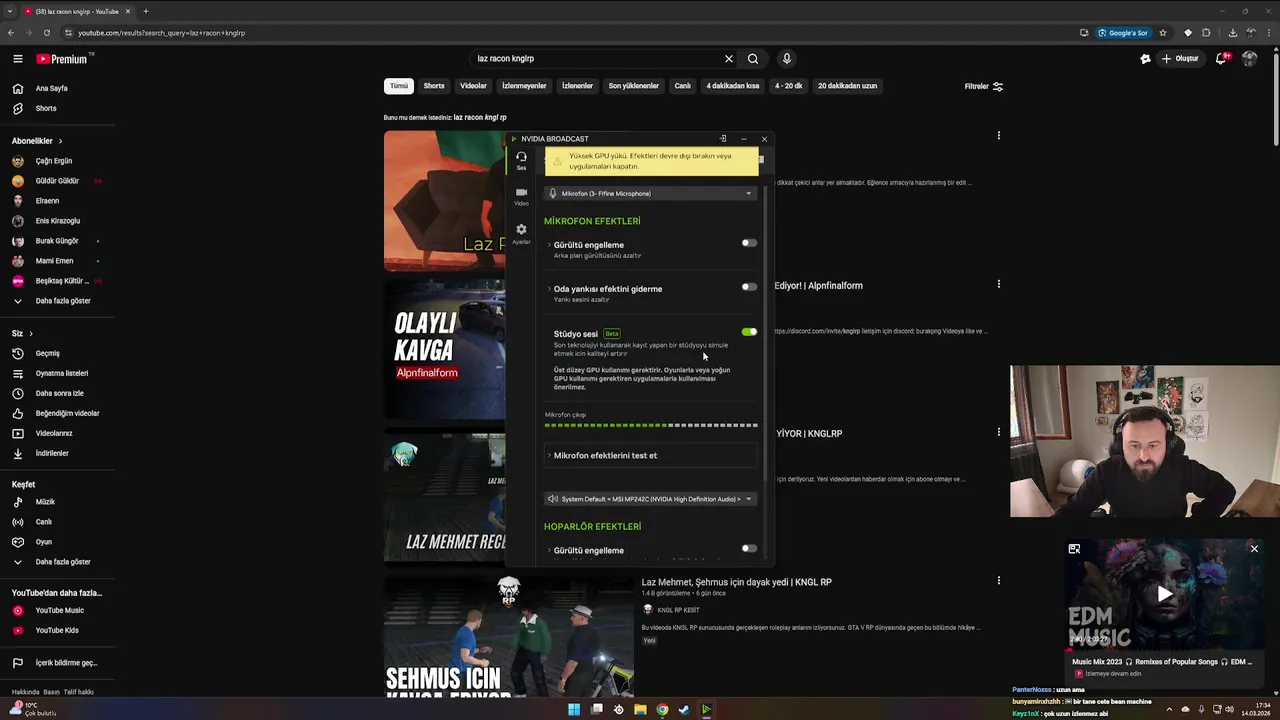The image size is (1280, 720).
Task: Open Ayarlar settings gear in NVIDIA Broadcast
Action: point(521,233)
